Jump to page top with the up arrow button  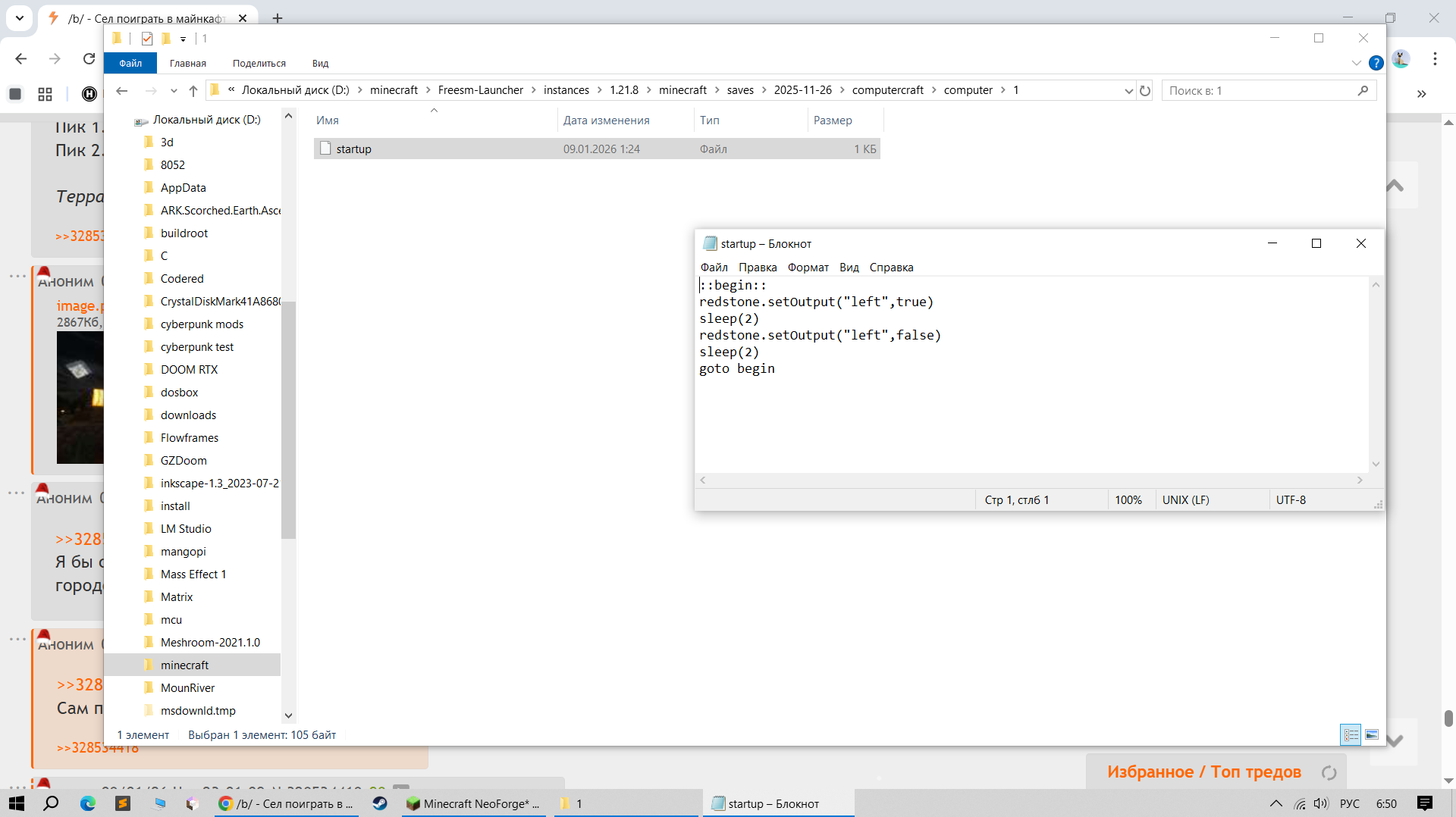coord(1395,186)
